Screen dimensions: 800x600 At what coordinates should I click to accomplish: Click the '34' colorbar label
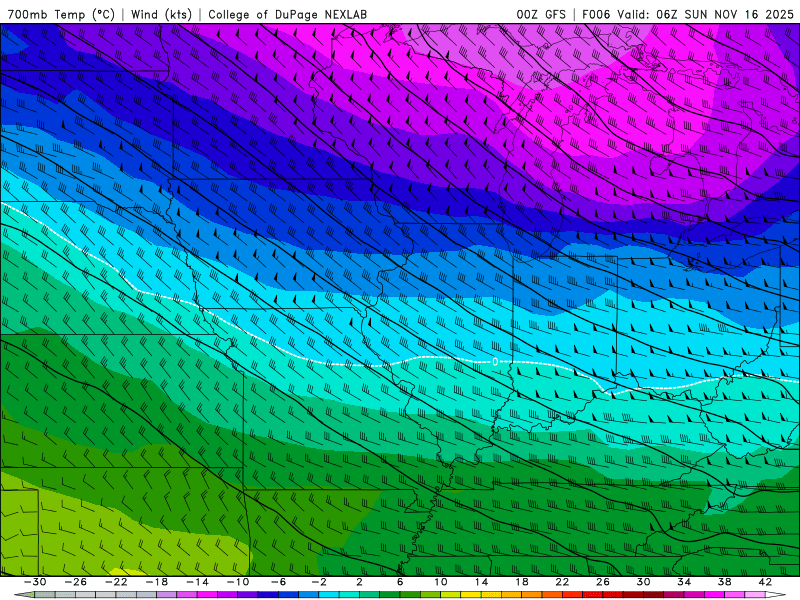tap(684, 582)
